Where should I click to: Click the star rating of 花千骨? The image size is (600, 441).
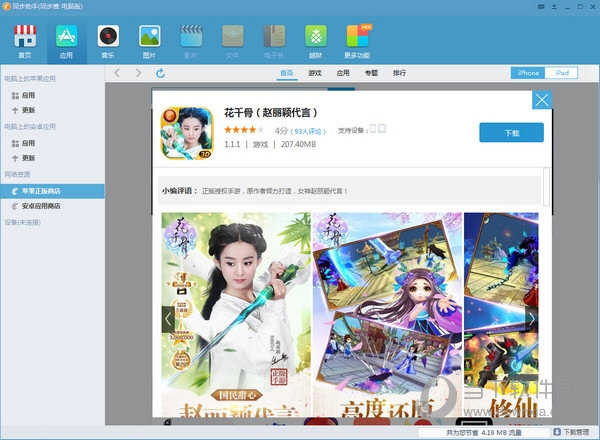[x=244, y=130]
